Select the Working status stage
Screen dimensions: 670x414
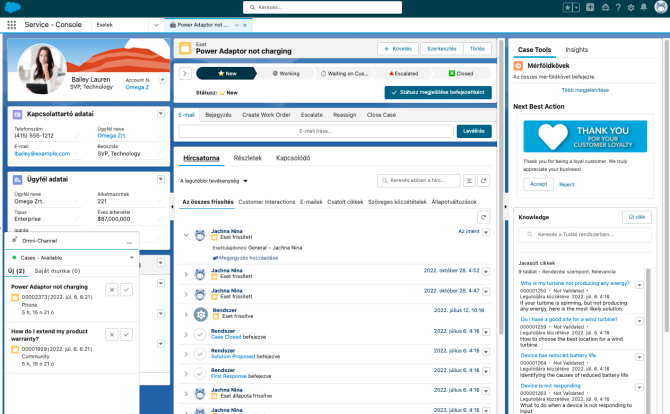click(285, 73)
